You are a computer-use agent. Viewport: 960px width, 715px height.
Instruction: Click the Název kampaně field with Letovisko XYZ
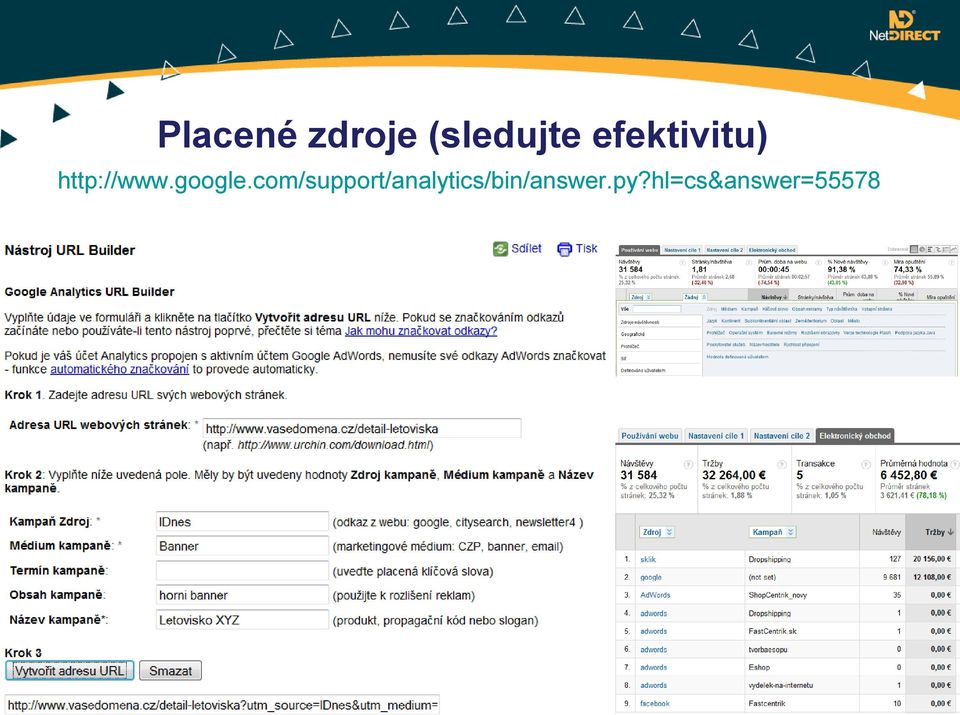point(242,620)
